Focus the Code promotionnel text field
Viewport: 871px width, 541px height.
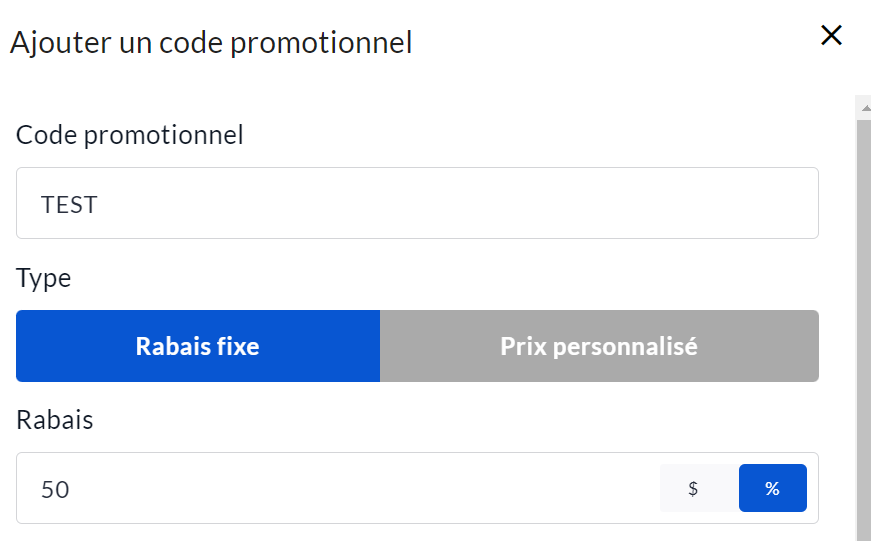coord(417,203)
